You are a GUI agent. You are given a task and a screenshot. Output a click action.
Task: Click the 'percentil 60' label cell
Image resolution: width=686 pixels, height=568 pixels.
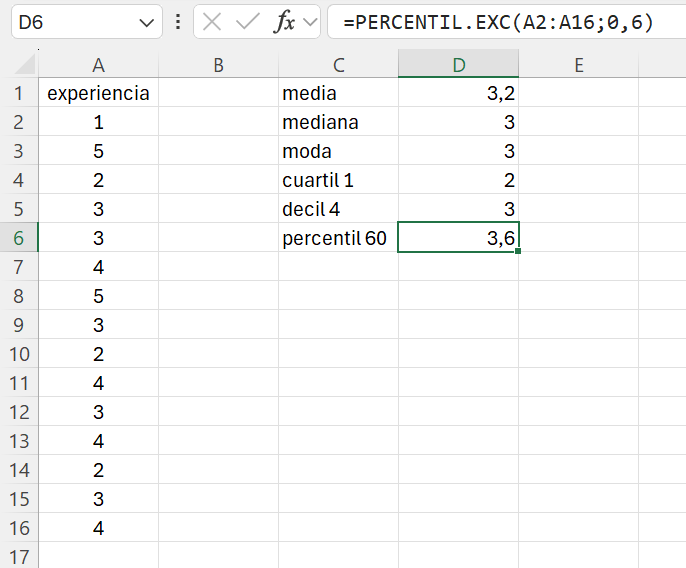[338, 238]
